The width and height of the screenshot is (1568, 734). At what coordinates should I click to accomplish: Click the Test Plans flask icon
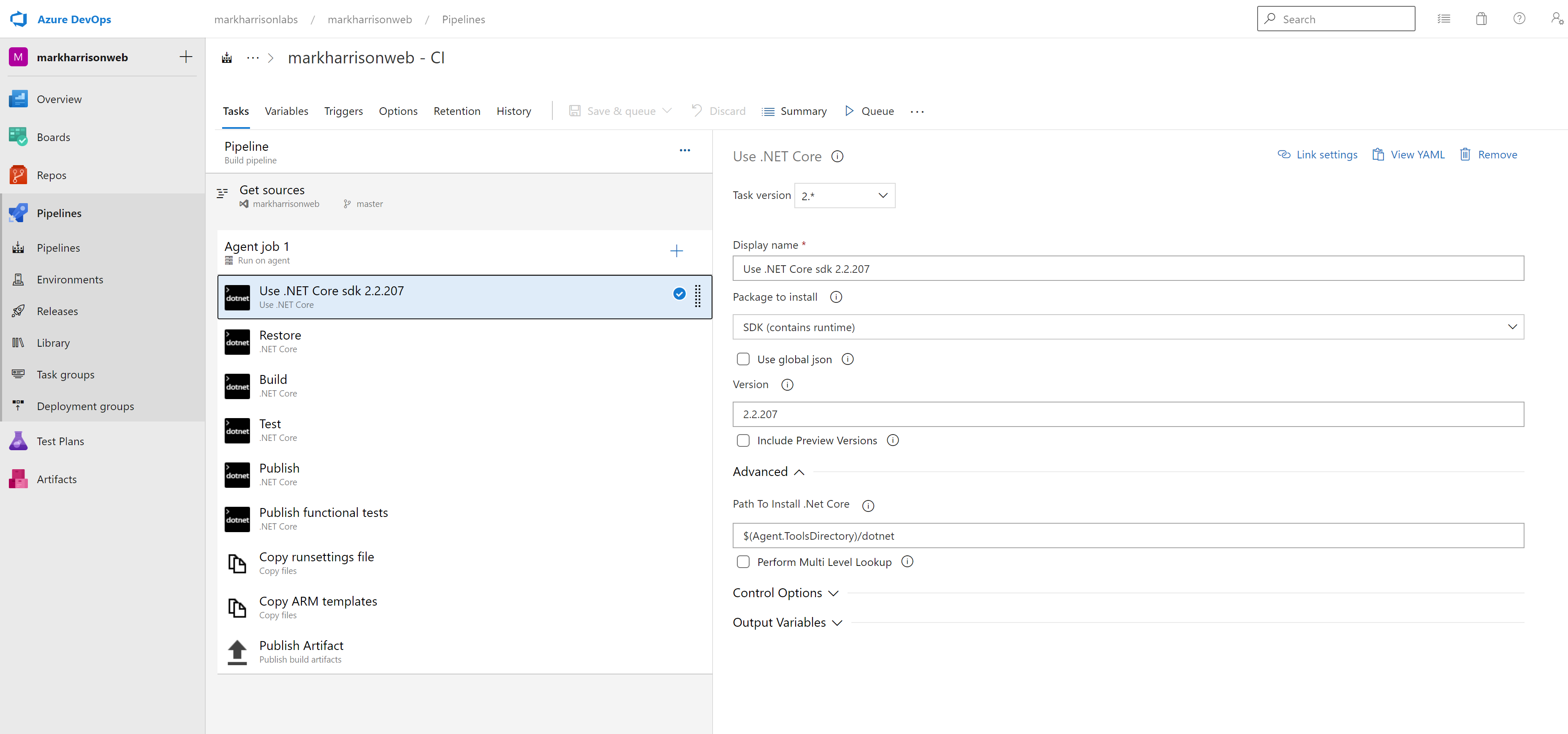click(x=18, y=441)
